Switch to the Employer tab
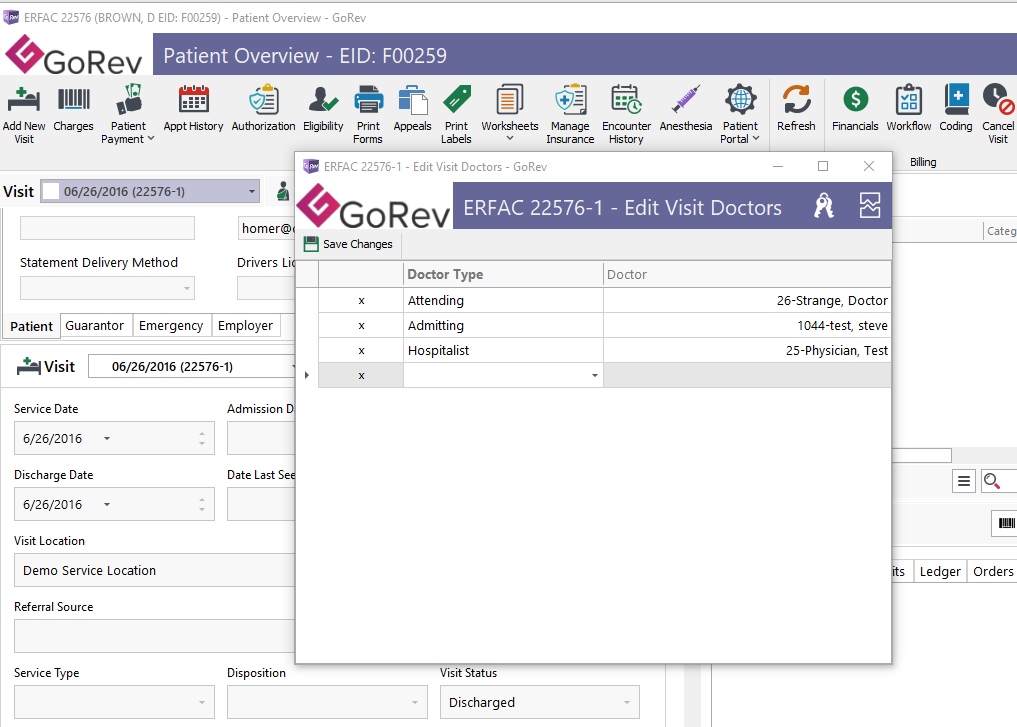 [245, 326]
